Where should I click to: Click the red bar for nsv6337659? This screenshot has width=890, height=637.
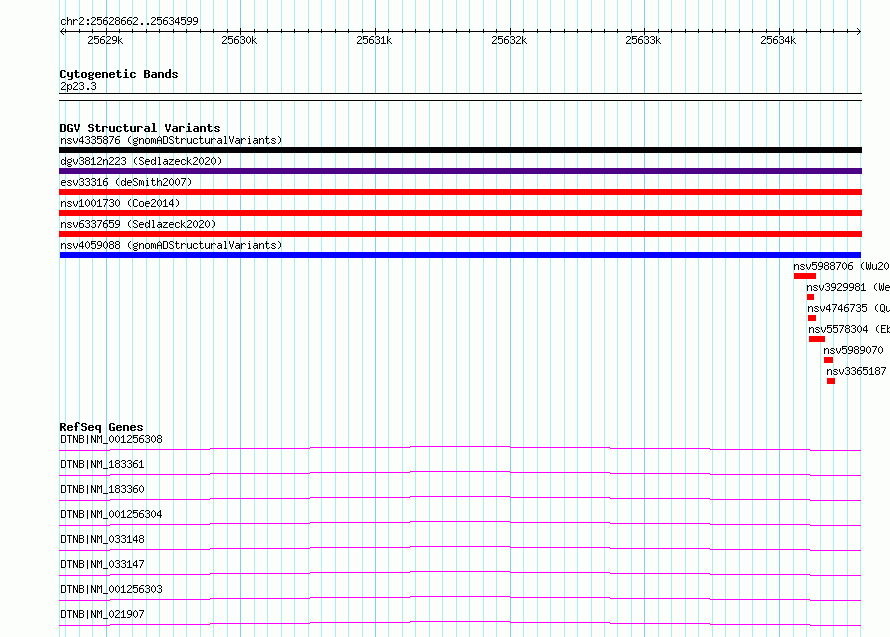tap(460, 234)
